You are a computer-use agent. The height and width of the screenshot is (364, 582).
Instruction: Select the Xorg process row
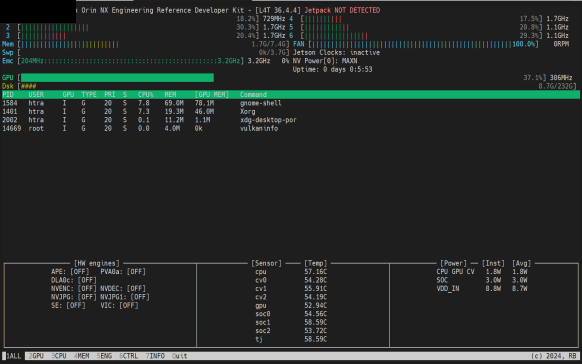tap(291, 112)
